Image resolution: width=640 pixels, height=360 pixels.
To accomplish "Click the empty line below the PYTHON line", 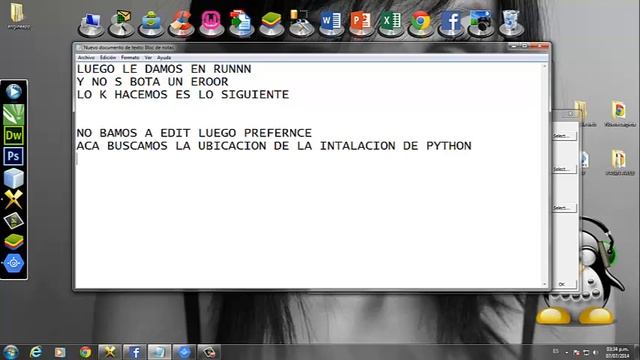I will (x=308, y=159).
